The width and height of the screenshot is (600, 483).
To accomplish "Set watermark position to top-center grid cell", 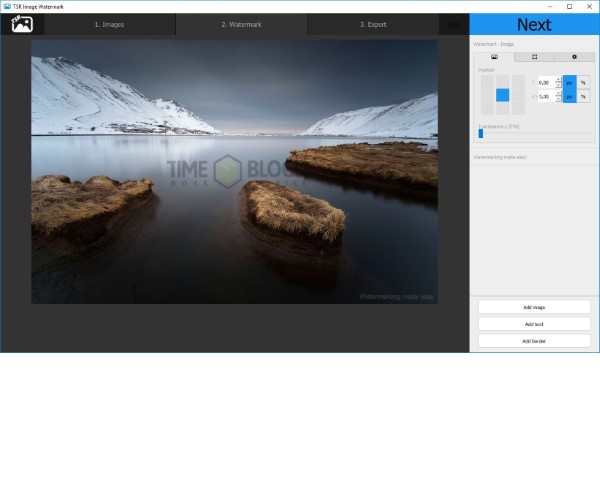I will (x=502, y=82).
